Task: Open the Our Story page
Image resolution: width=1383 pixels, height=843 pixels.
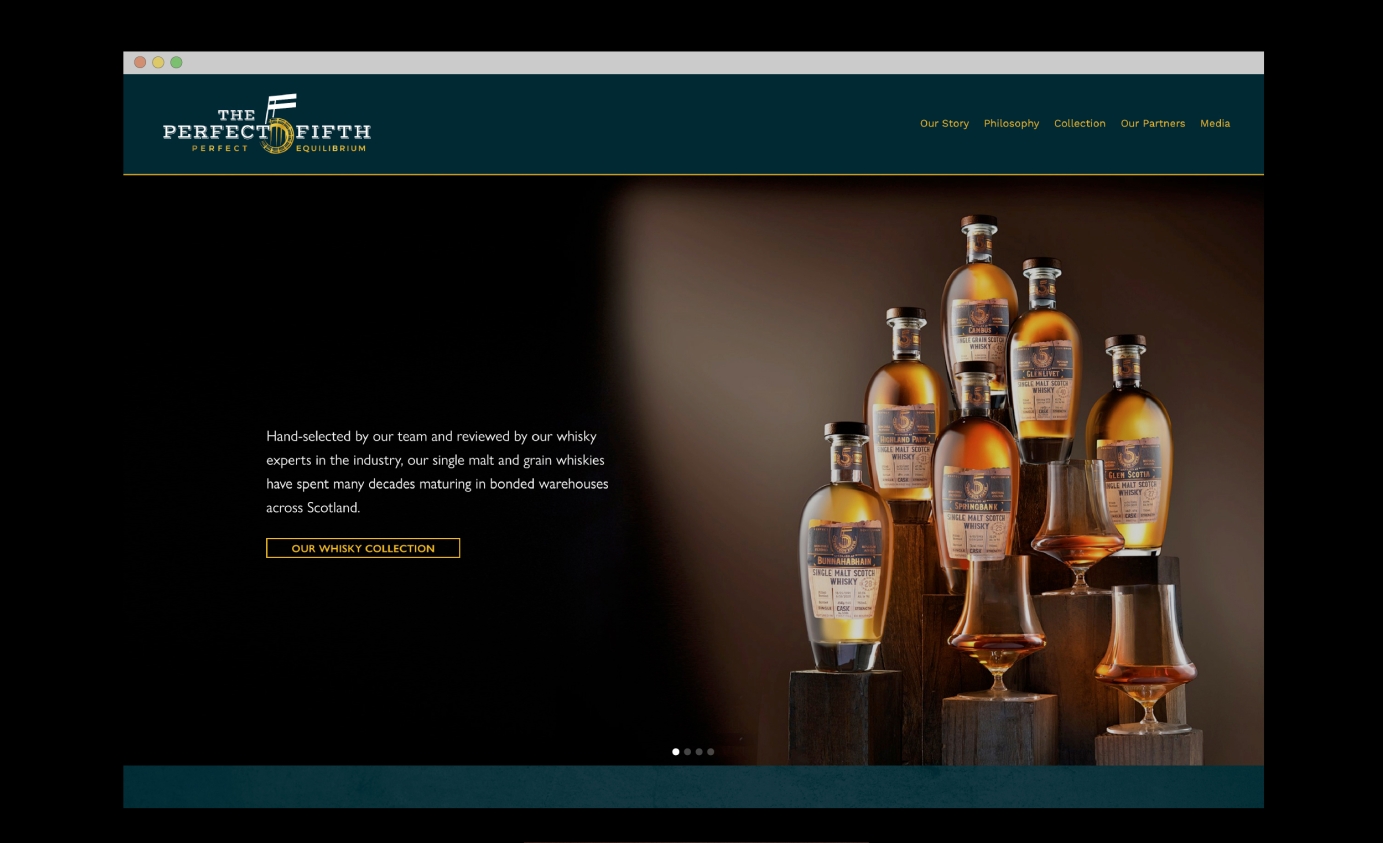Action: tap(944, 124)
